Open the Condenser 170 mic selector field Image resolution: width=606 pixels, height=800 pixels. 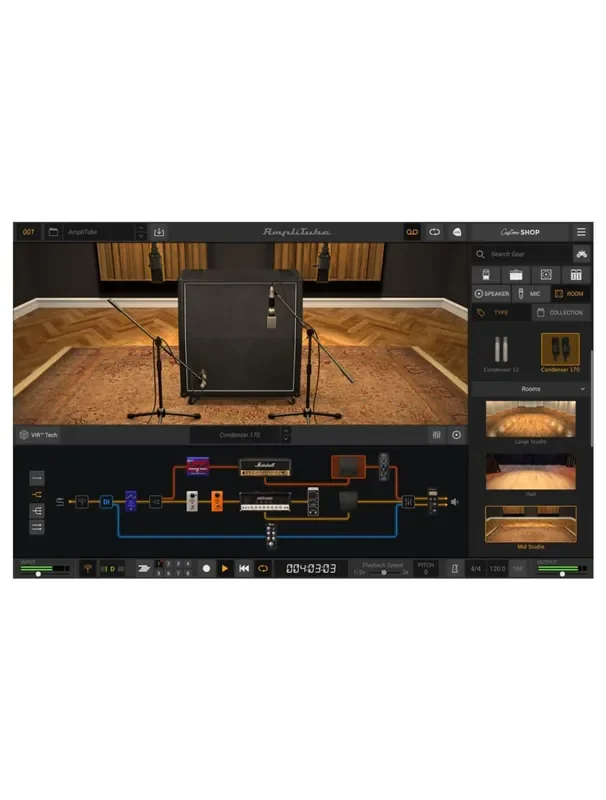(240, 435)
